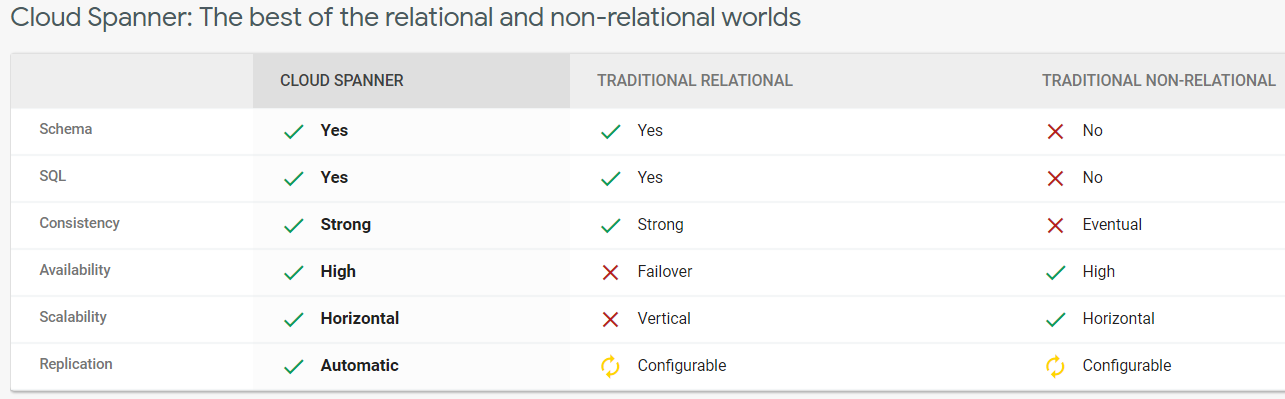Click yellow refresh icon in Traditional Relational Replication
This screenshot has width=1285, height=399.
pyautogui.click(x=610, y=366)
